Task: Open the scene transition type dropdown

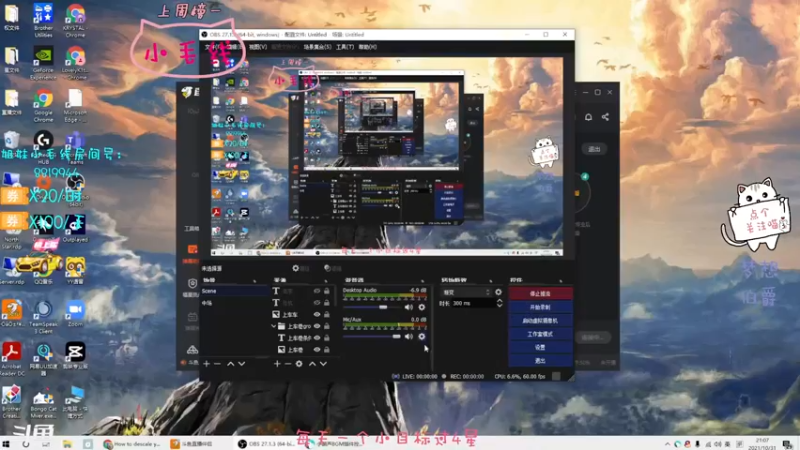Action: [x=466, y=292]
